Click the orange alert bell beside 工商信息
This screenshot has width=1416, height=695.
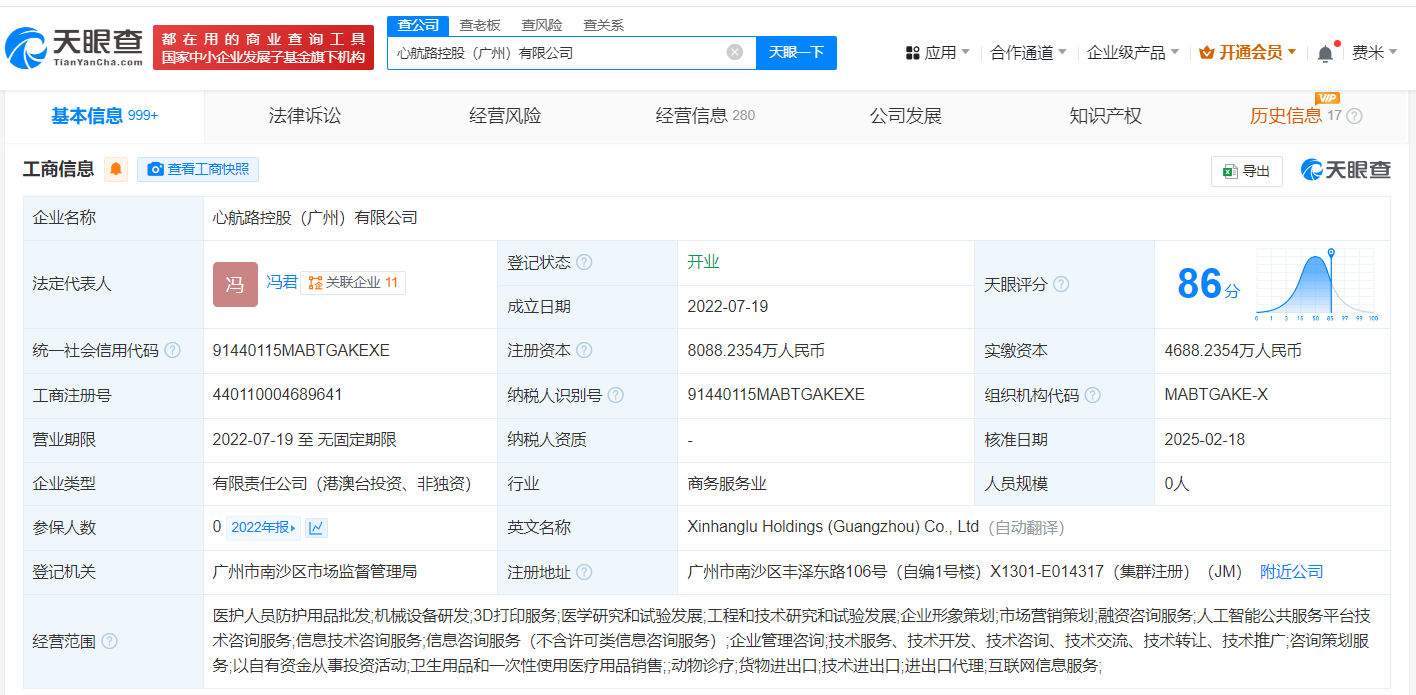[117, 170]
